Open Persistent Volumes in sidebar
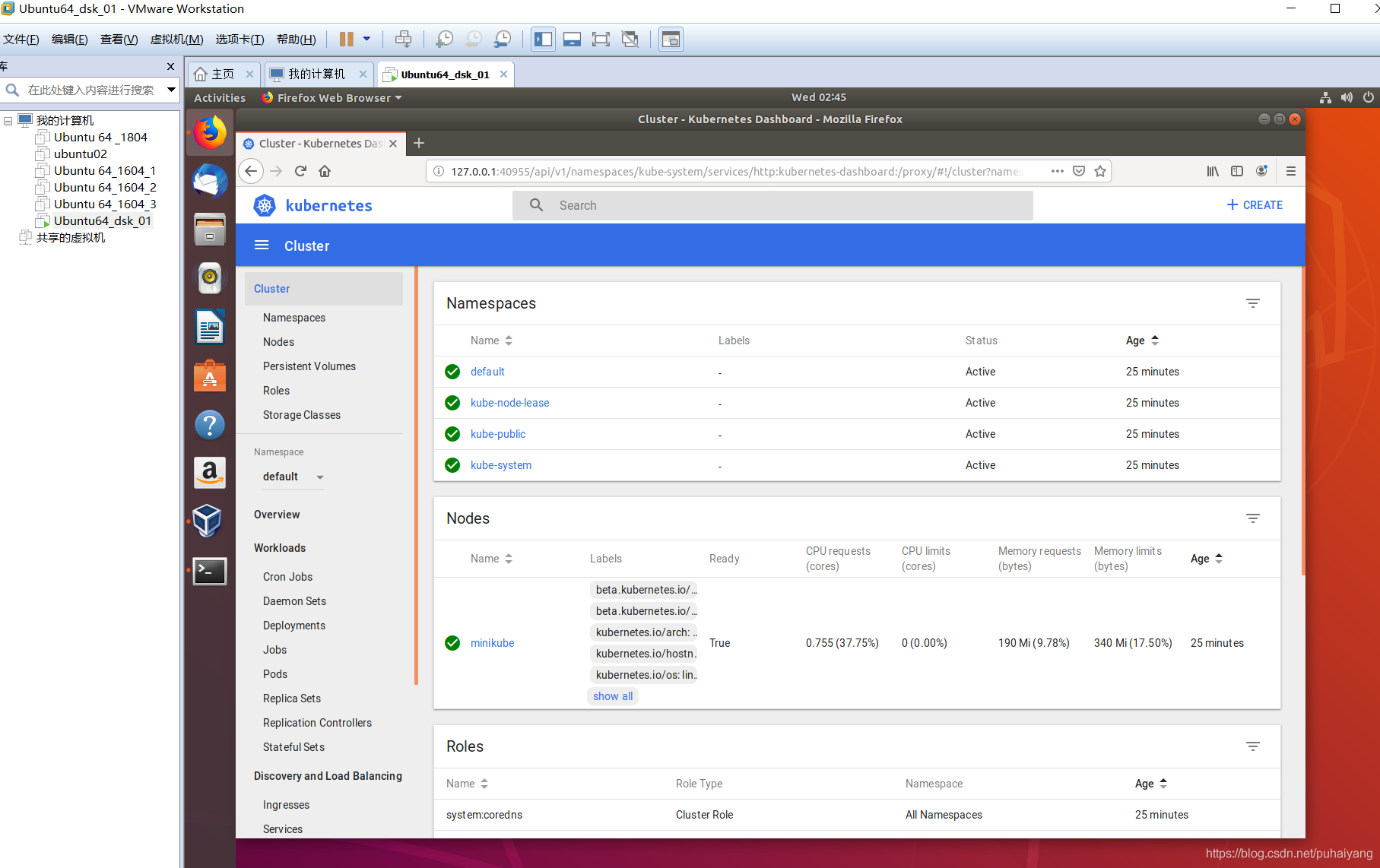 tap(309, 366)
